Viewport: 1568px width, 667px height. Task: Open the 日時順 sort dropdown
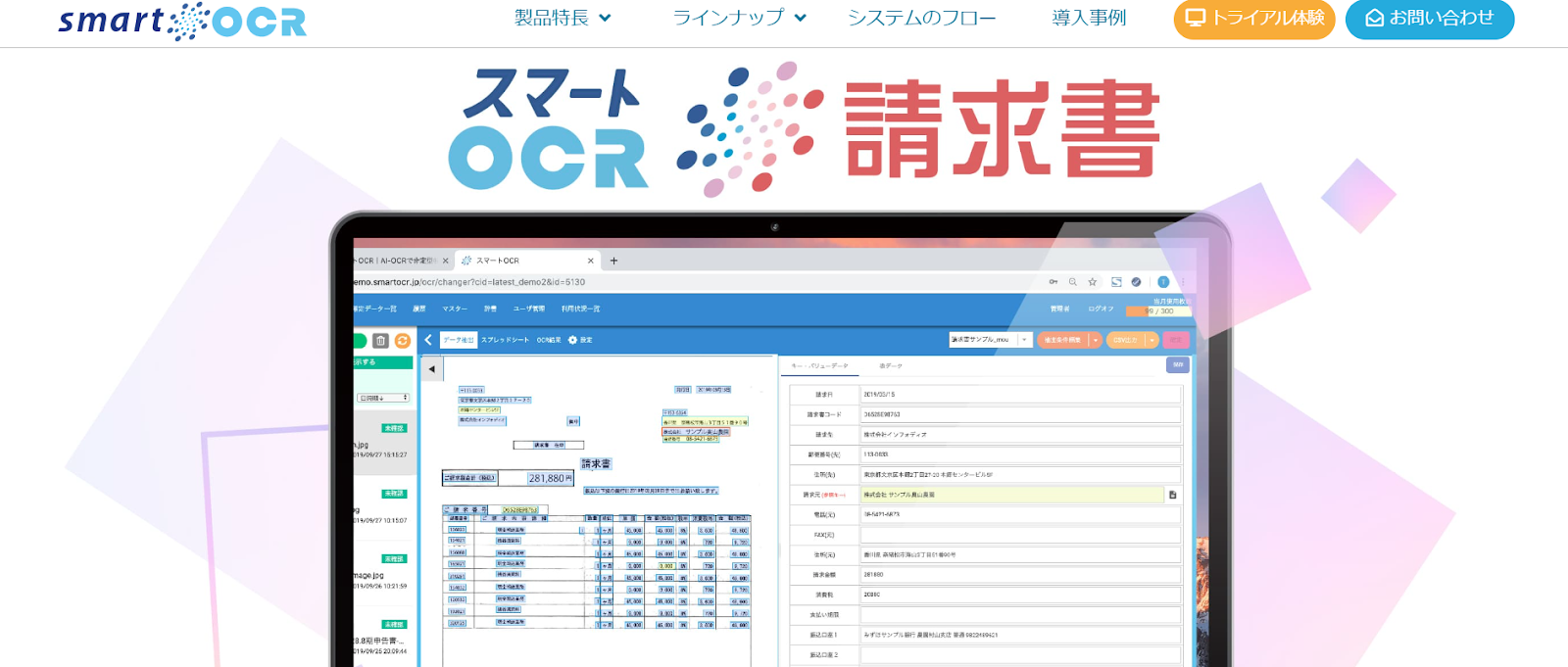[383, 398]
